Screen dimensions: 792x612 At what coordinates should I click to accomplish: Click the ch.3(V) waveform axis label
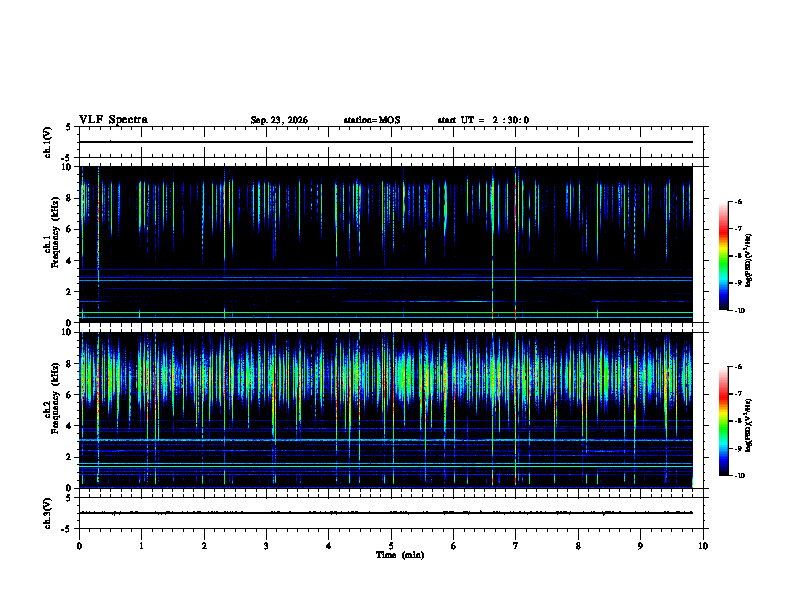click(x=47, y=514)
